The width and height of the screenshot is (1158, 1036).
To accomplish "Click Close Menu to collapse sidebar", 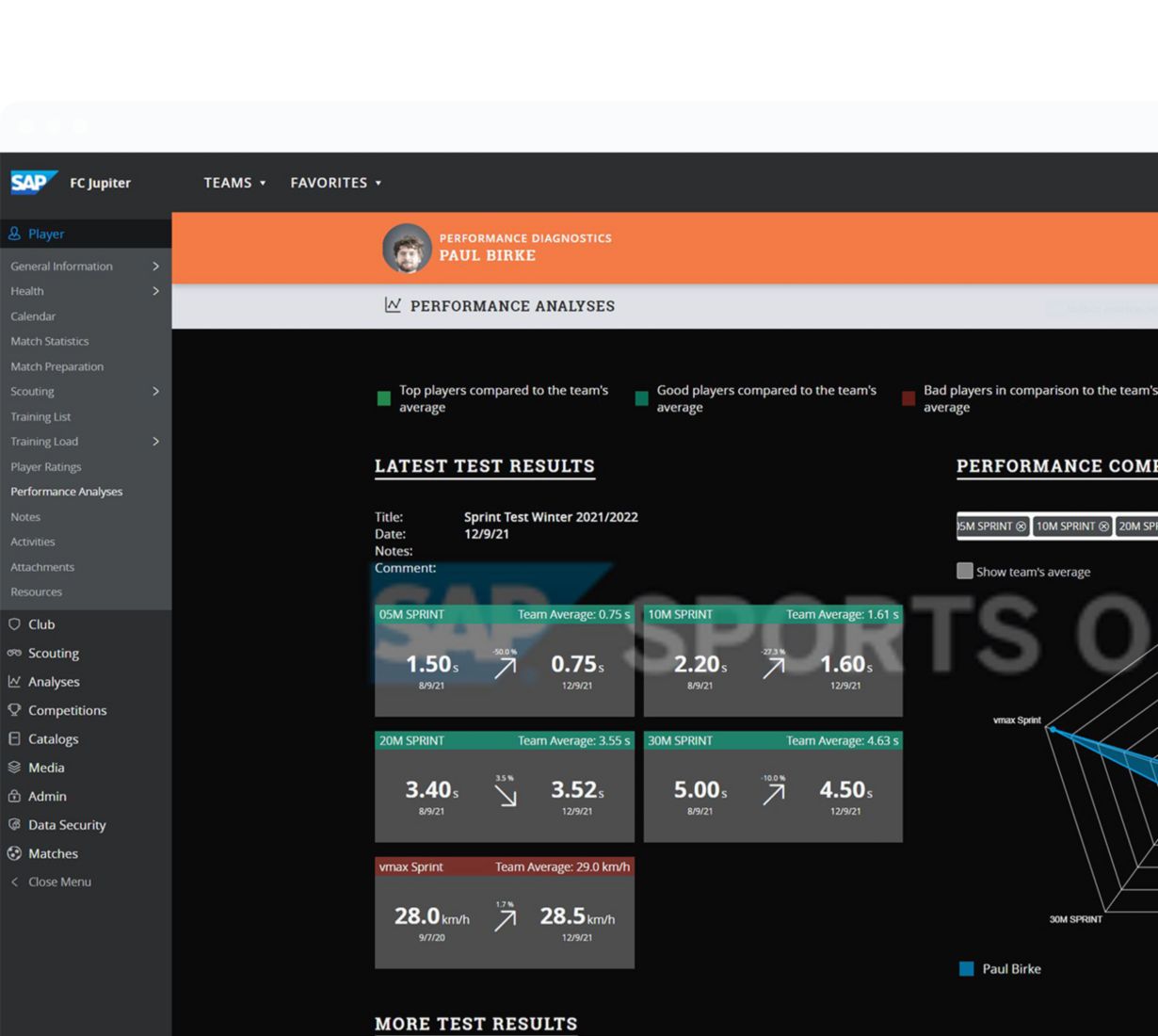I will [58, 882].
